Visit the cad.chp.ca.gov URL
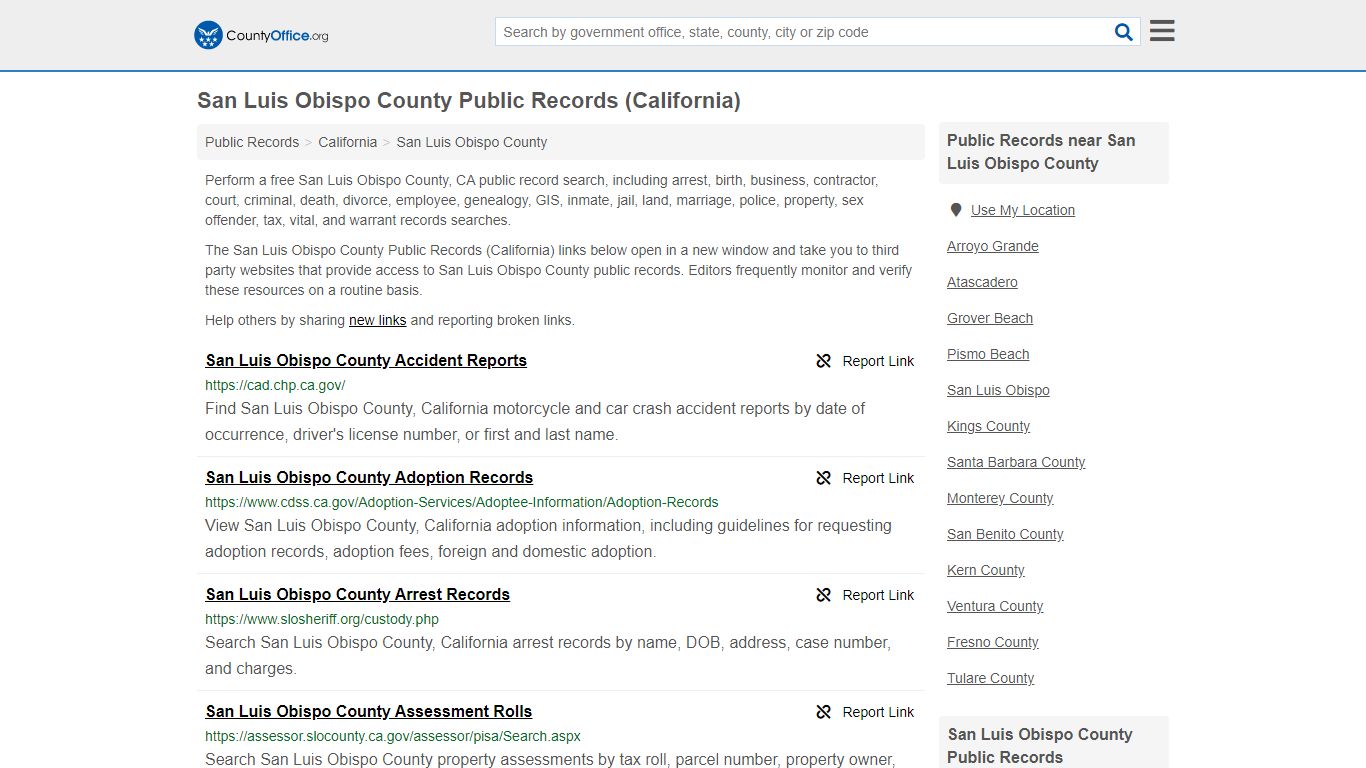This screenshot has width=1366, height=768. click(x=275, y=385)
